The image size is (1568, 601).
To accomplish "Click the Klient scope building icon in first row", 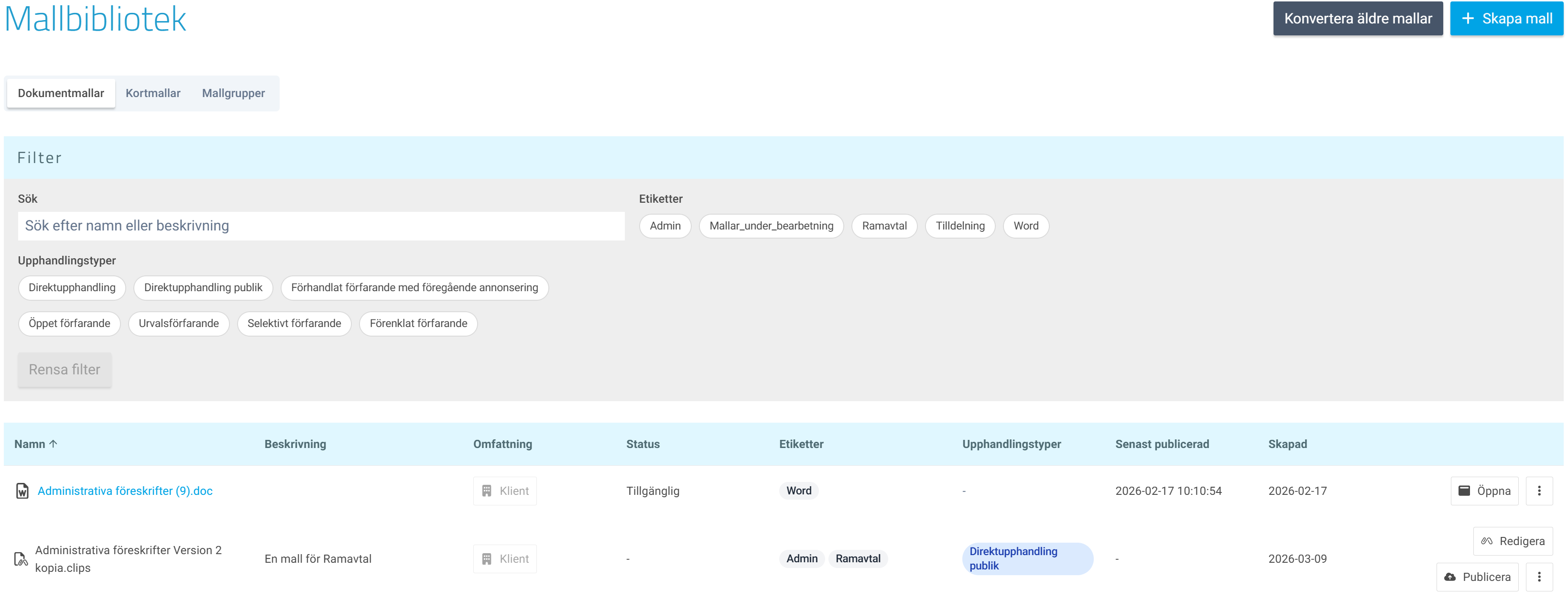I will 486,491.
